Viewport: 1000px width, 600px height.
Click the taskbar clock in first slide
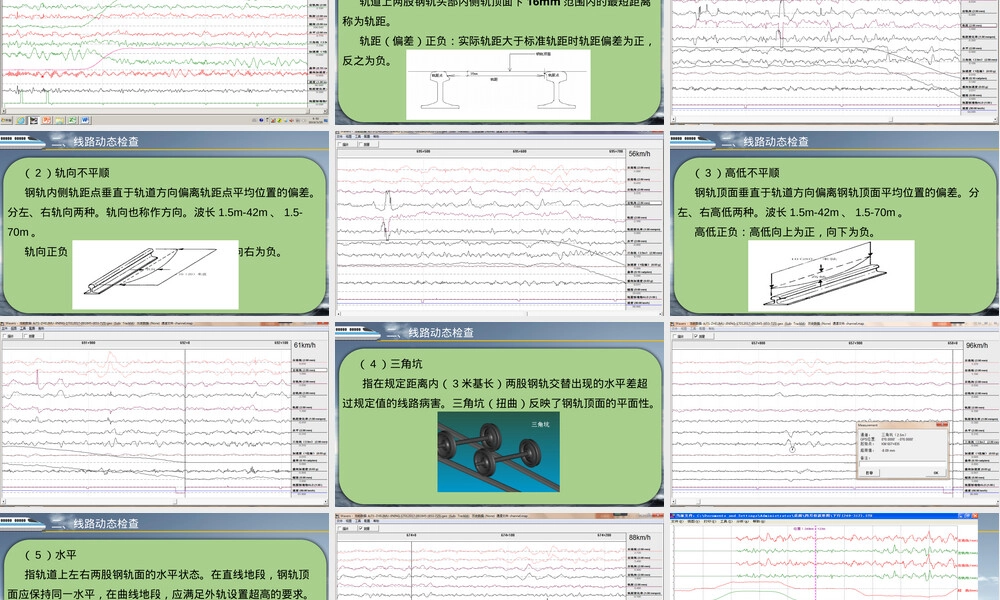coord(316,121)
